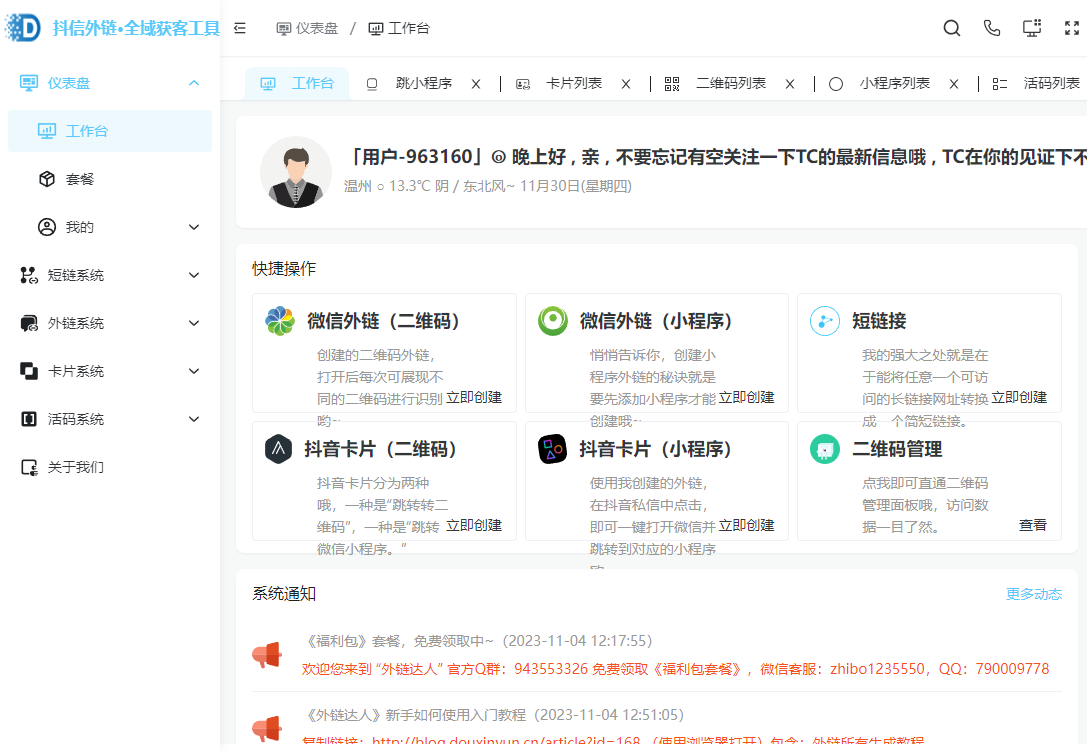The width and height of the screenshot is (1087, 751).
Task: Click the 短链系统 branch icon
Action: [28, 275]
